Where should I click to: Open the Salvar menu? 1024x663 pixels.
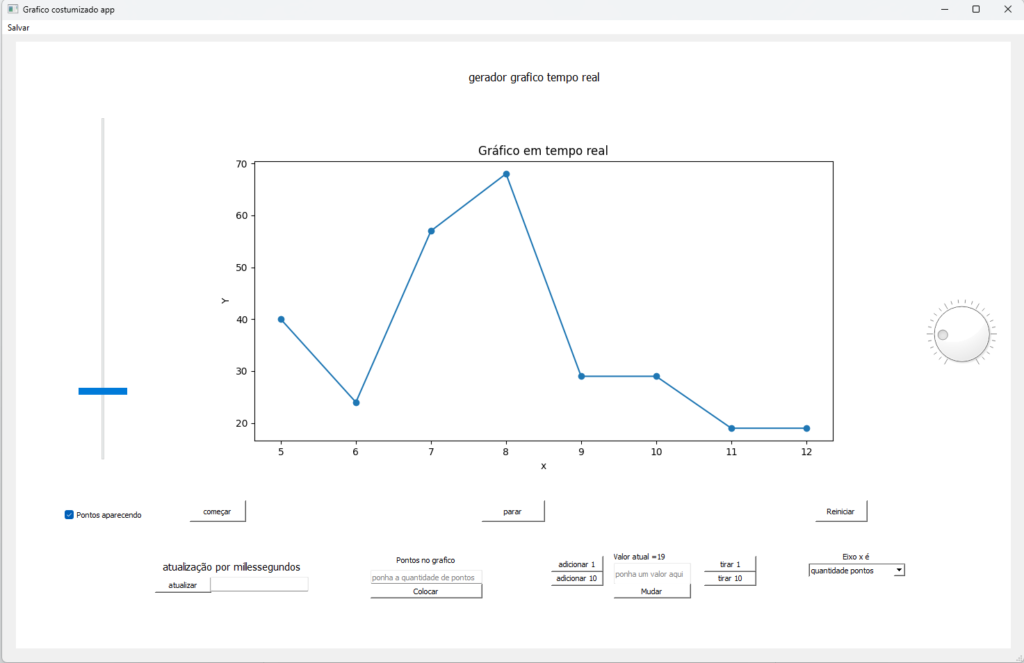[18, 28]
